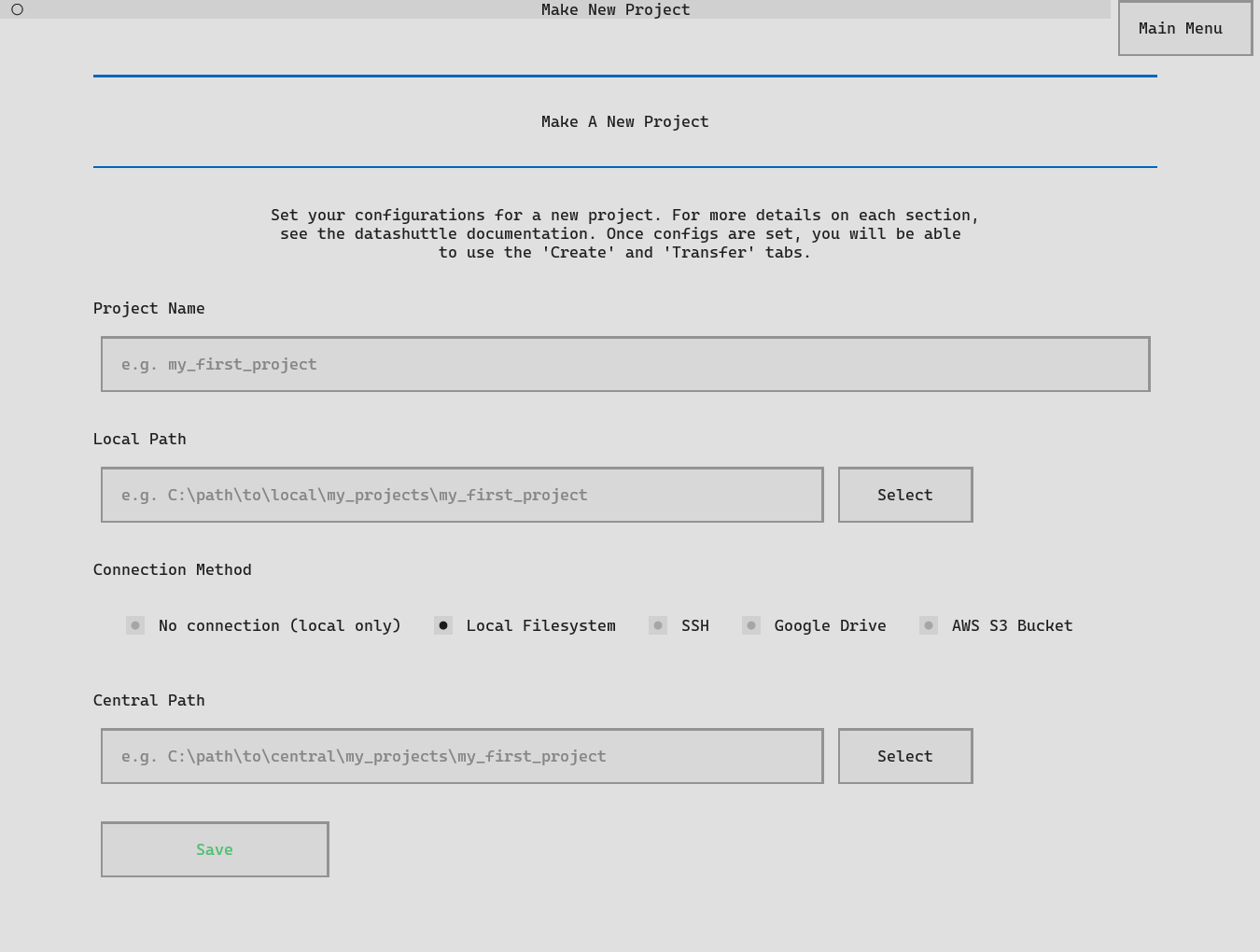Select the Local Filesystem radio button
1260x952 pixels.
443,625
